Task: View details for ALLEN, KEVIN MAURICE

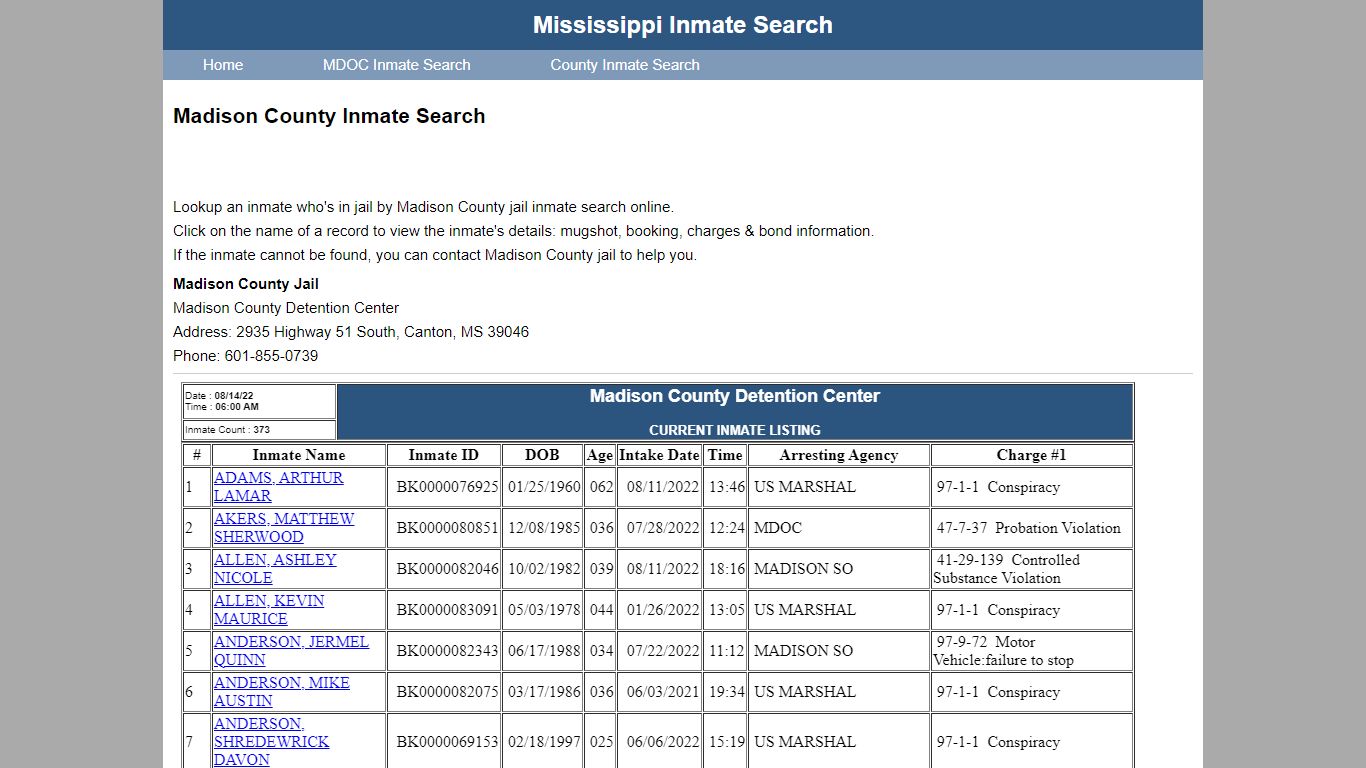Action: tap(269, 610)
